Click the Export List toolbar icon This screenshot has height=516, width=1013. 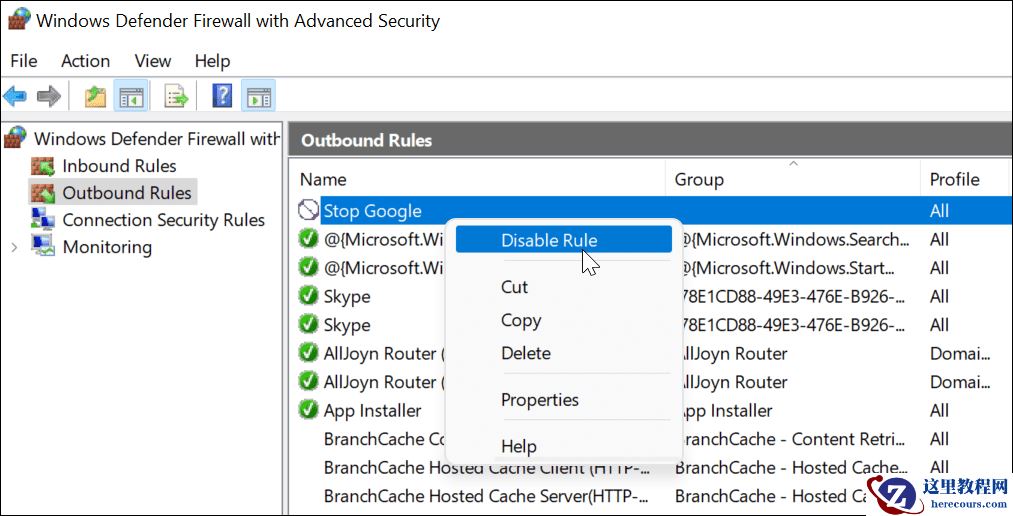tap(176, 96)
